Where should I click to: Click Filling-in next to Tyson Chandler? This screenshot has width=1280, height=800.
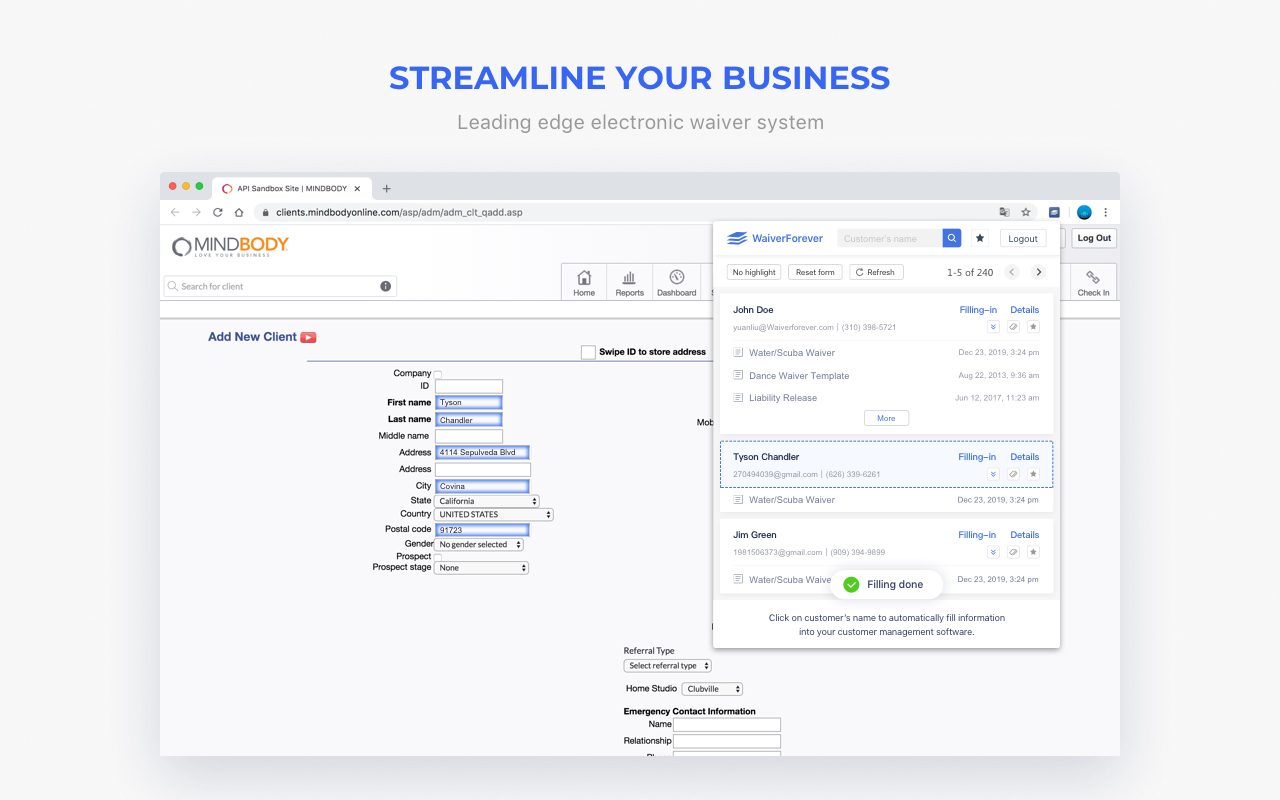pyautogui.click(x=977, y=456)
